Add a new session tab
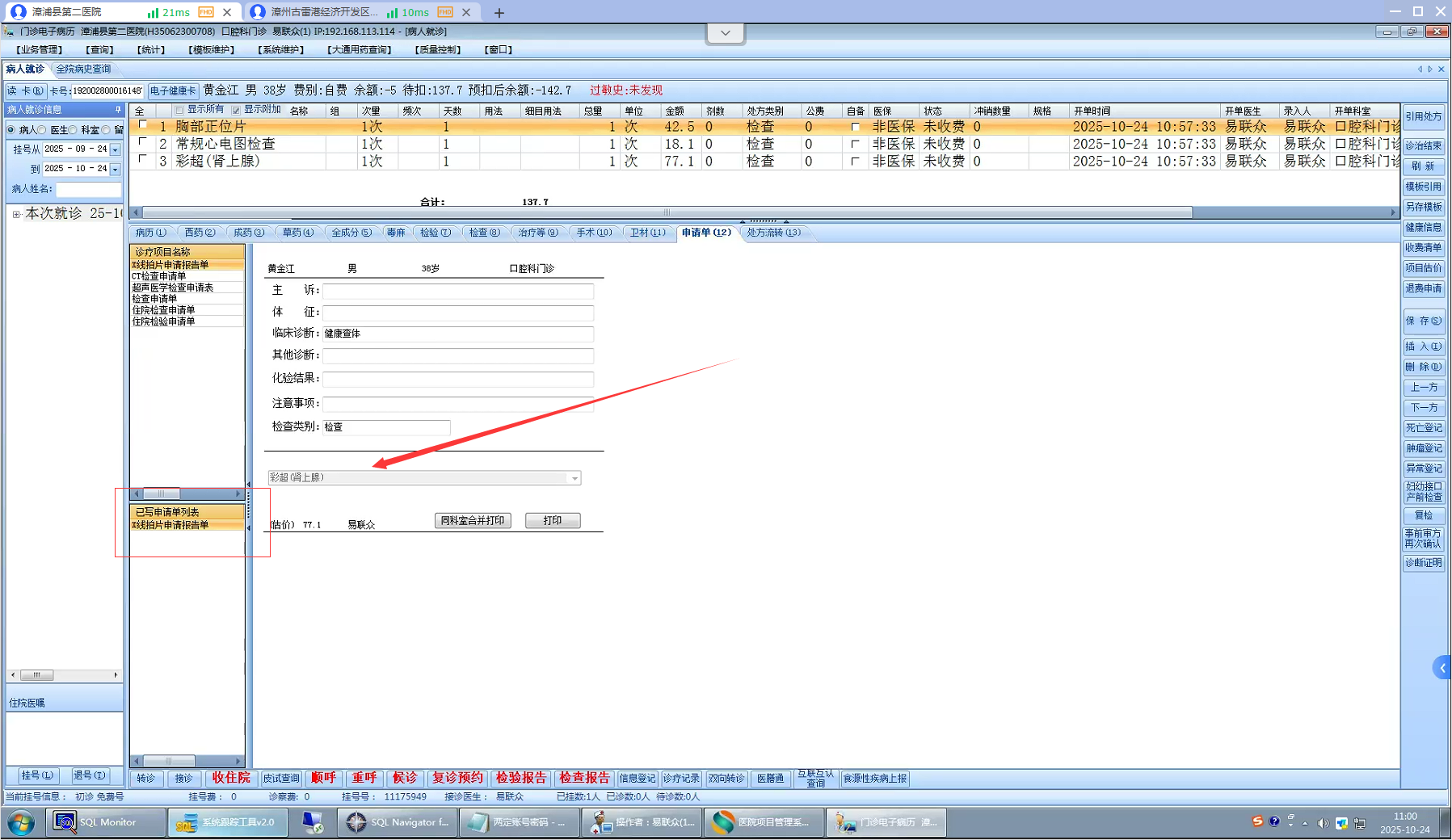 pos(499,12)
